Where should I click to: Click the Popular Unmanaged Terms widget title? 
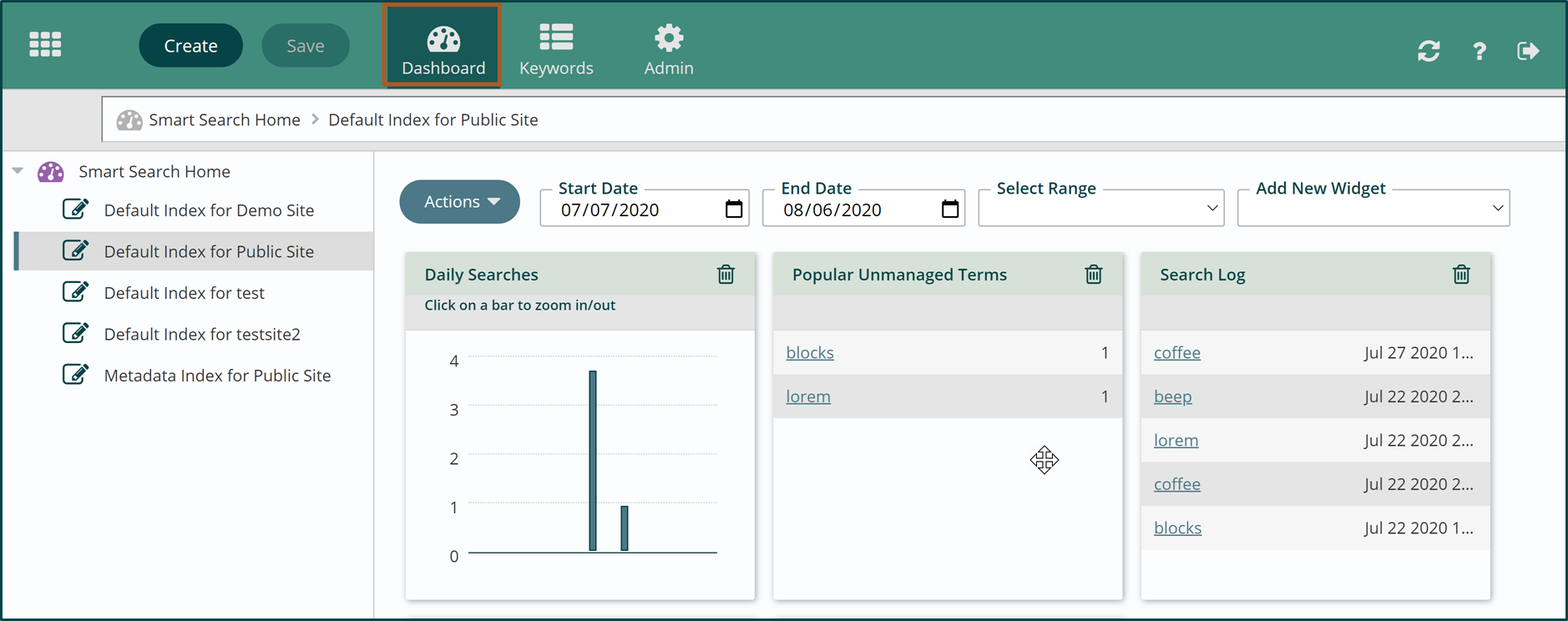pyautogui.click(x=899, y=275)
